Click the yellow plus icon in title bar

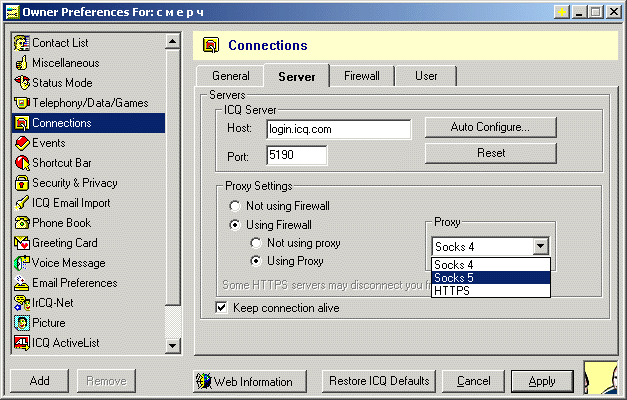tap(561, 12)
